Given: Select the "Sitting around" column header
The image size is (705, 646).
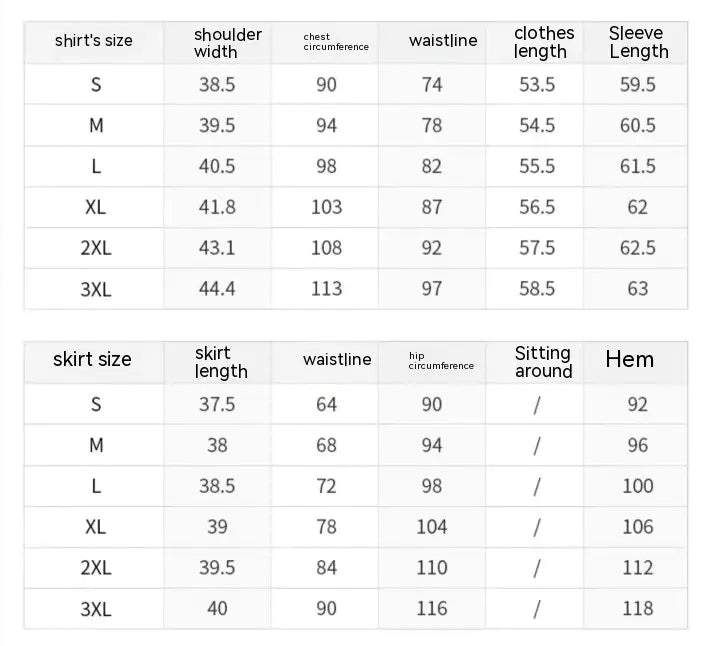Looking at the screenshot, I should [x=543, y=362].
